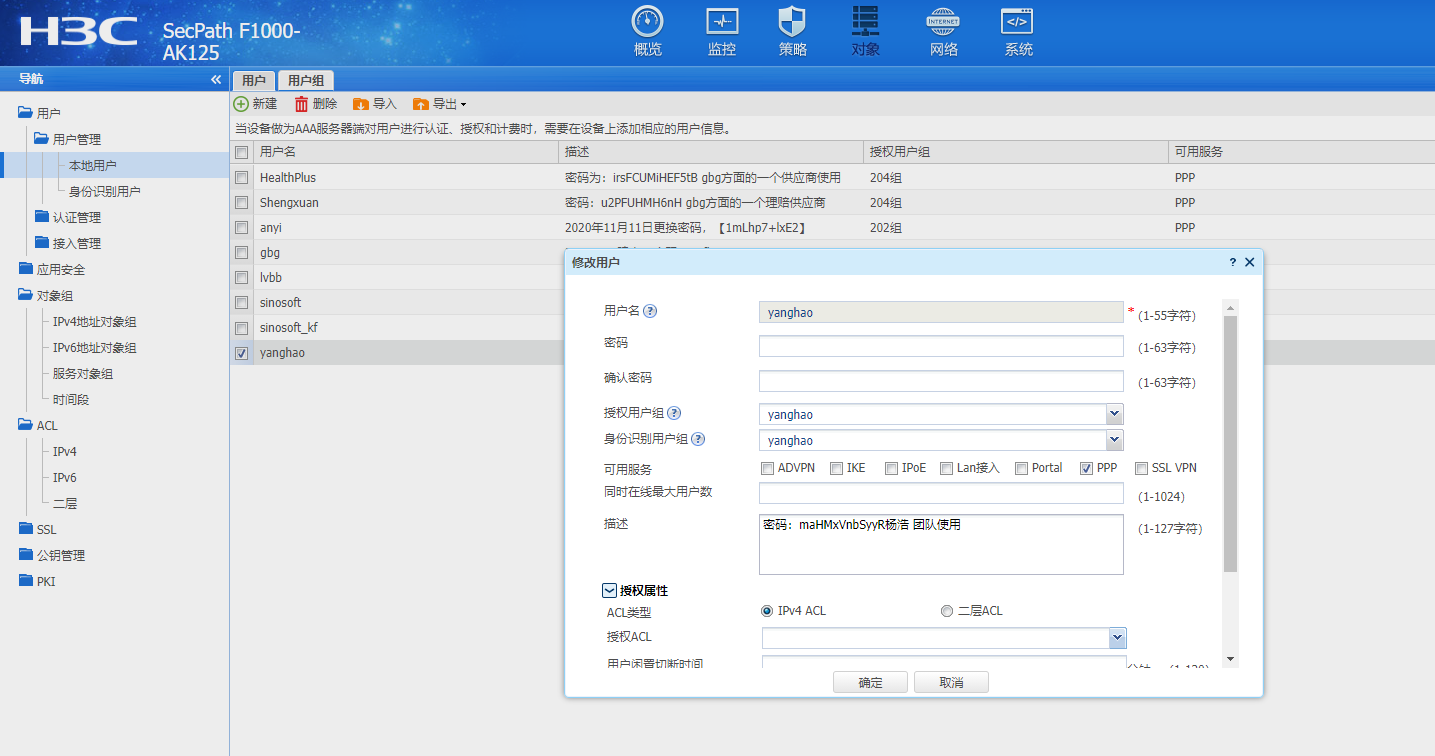The height and width of the screenshot is (756, 1435).
Task: Click the 新建 green plus icon
Action: (241, 104)
